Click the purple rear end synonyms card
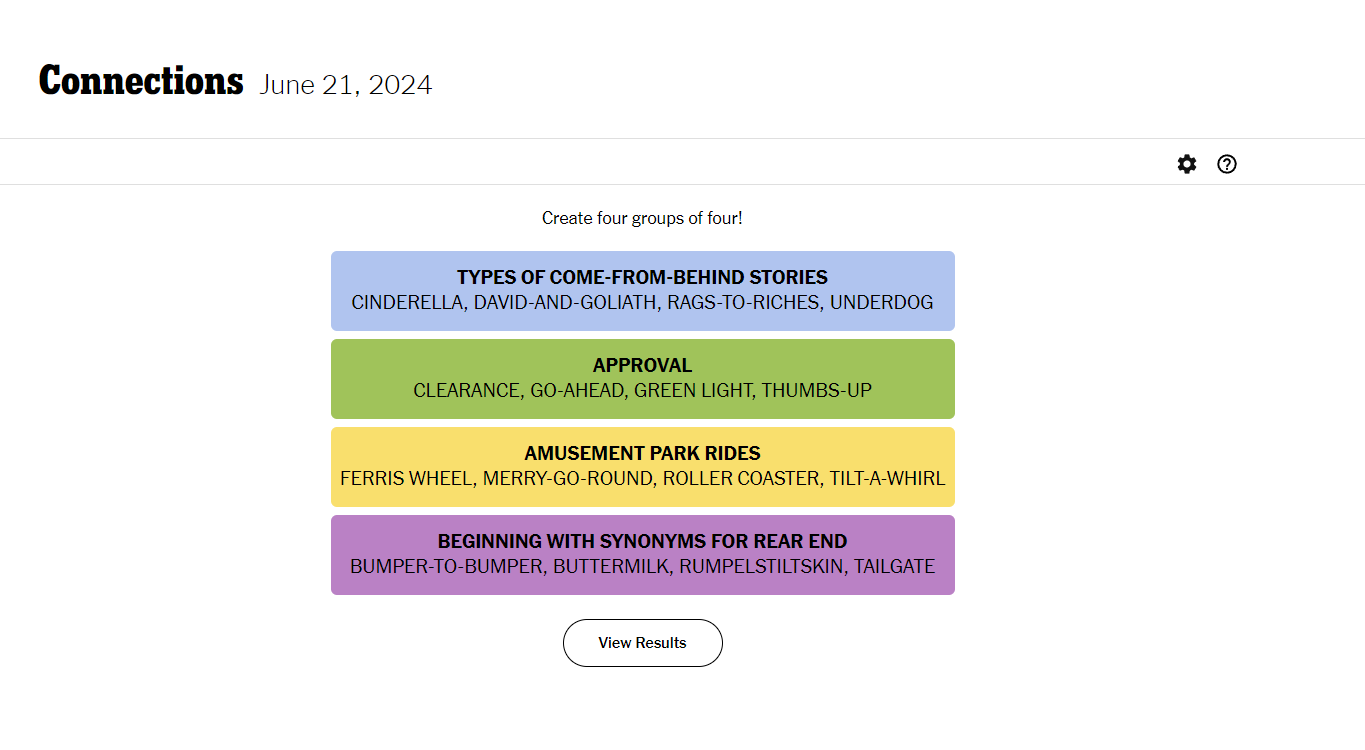 (x=643, y=555)
